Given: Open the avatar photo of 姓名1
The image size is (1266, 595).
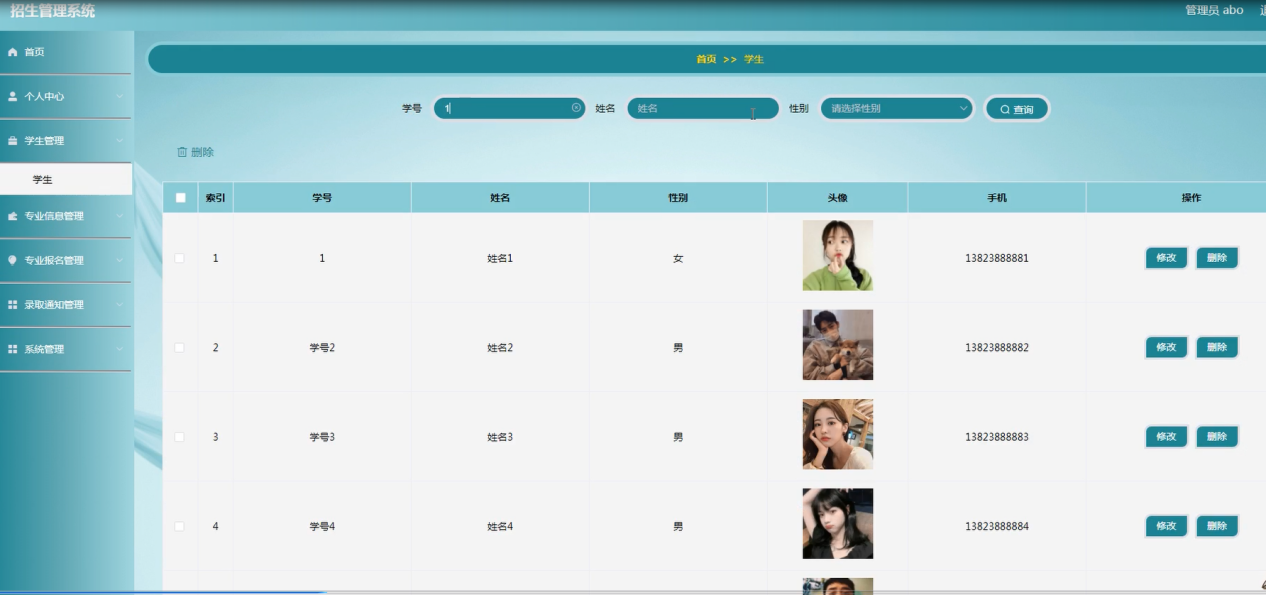Looking at the screenshot, I should pos(838,256).
